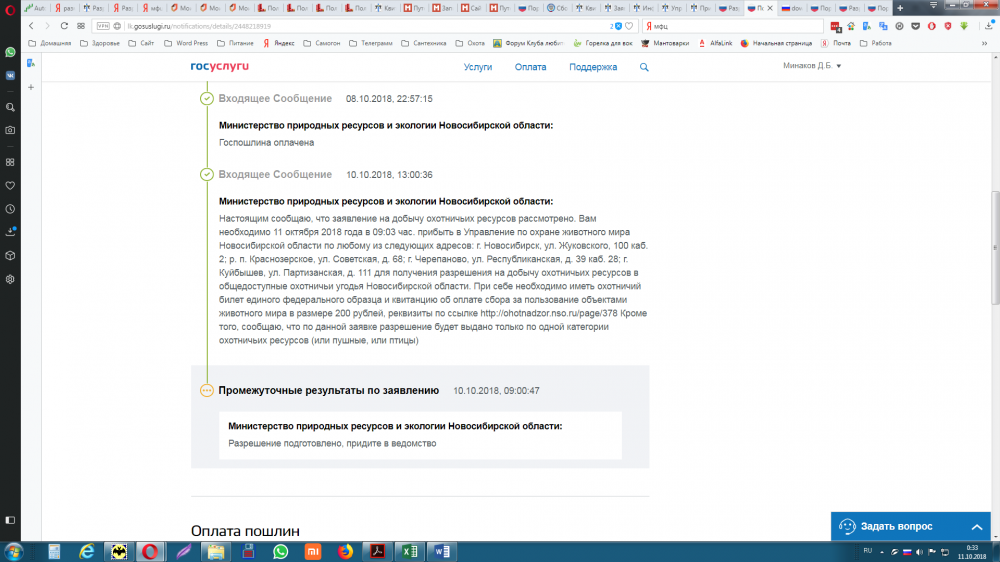Open VK messenger in the Opera sidebar
Screen dimensions: 1000x562
point(10,74)
